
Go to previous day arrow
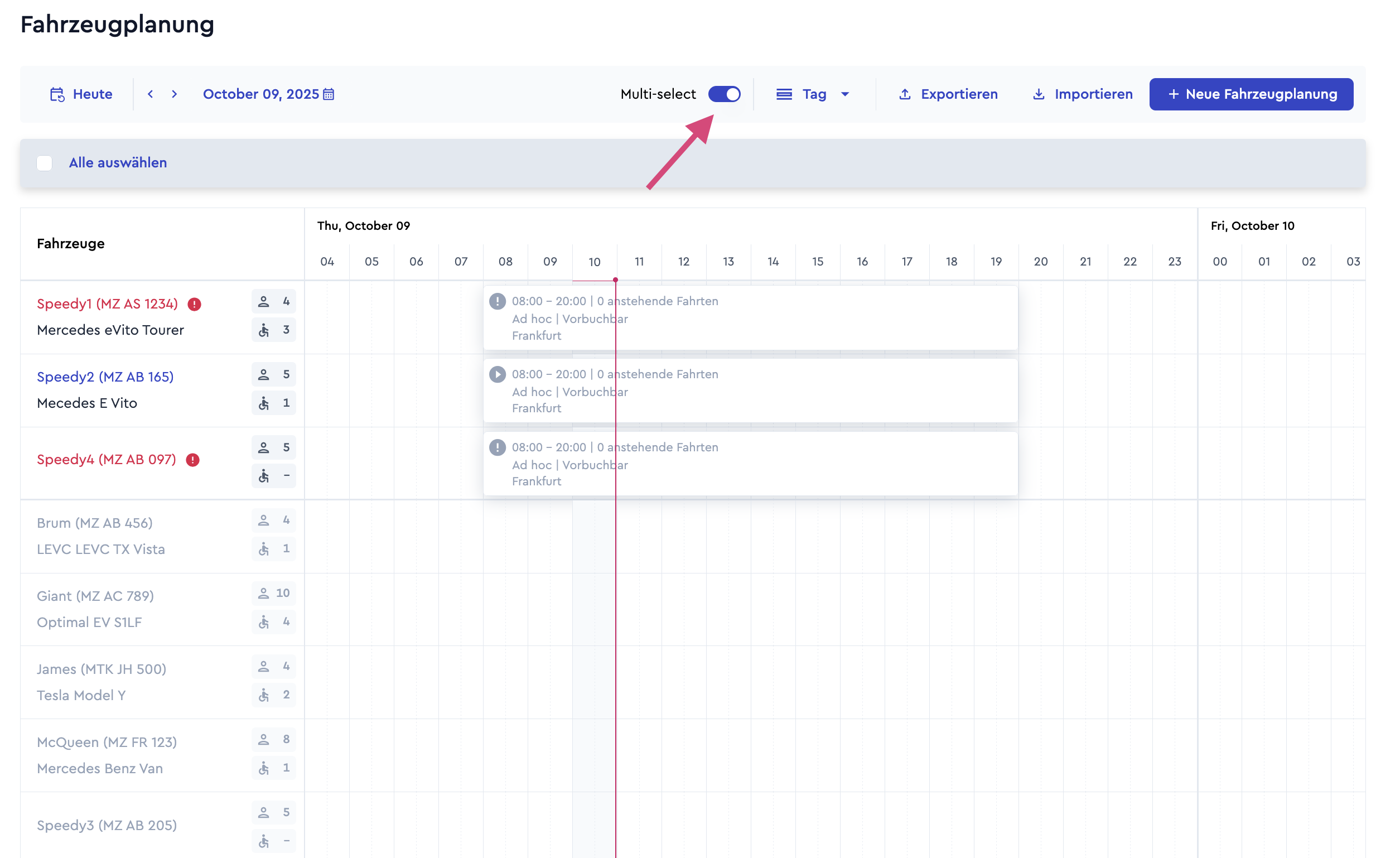(x=151, y=94)
